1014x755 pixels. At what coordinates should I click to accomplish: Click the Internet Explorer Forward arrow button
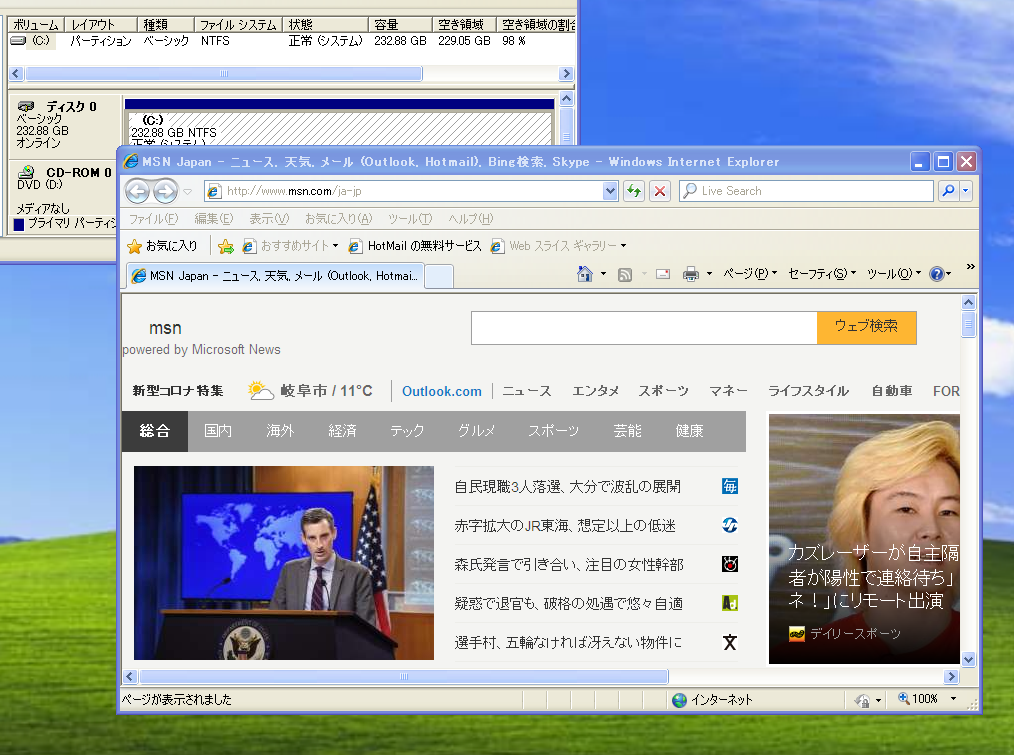pos(166,191)
